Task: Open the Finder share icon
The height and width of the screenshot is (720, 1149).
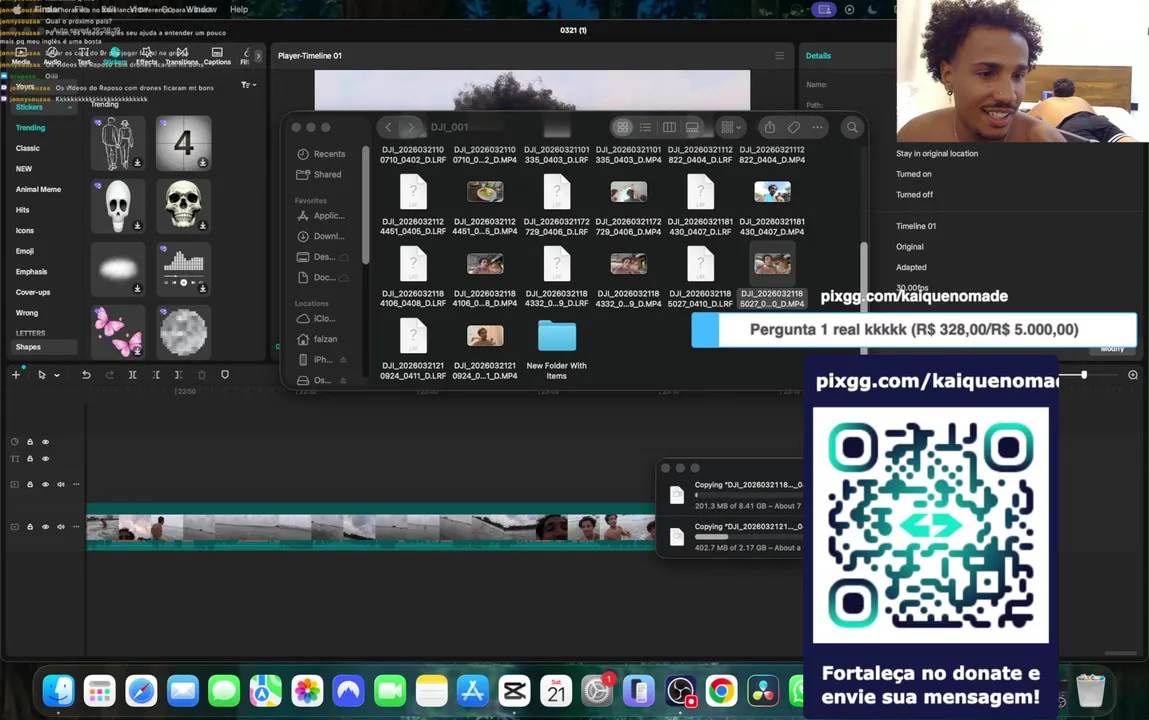Action: coord(769,127)
